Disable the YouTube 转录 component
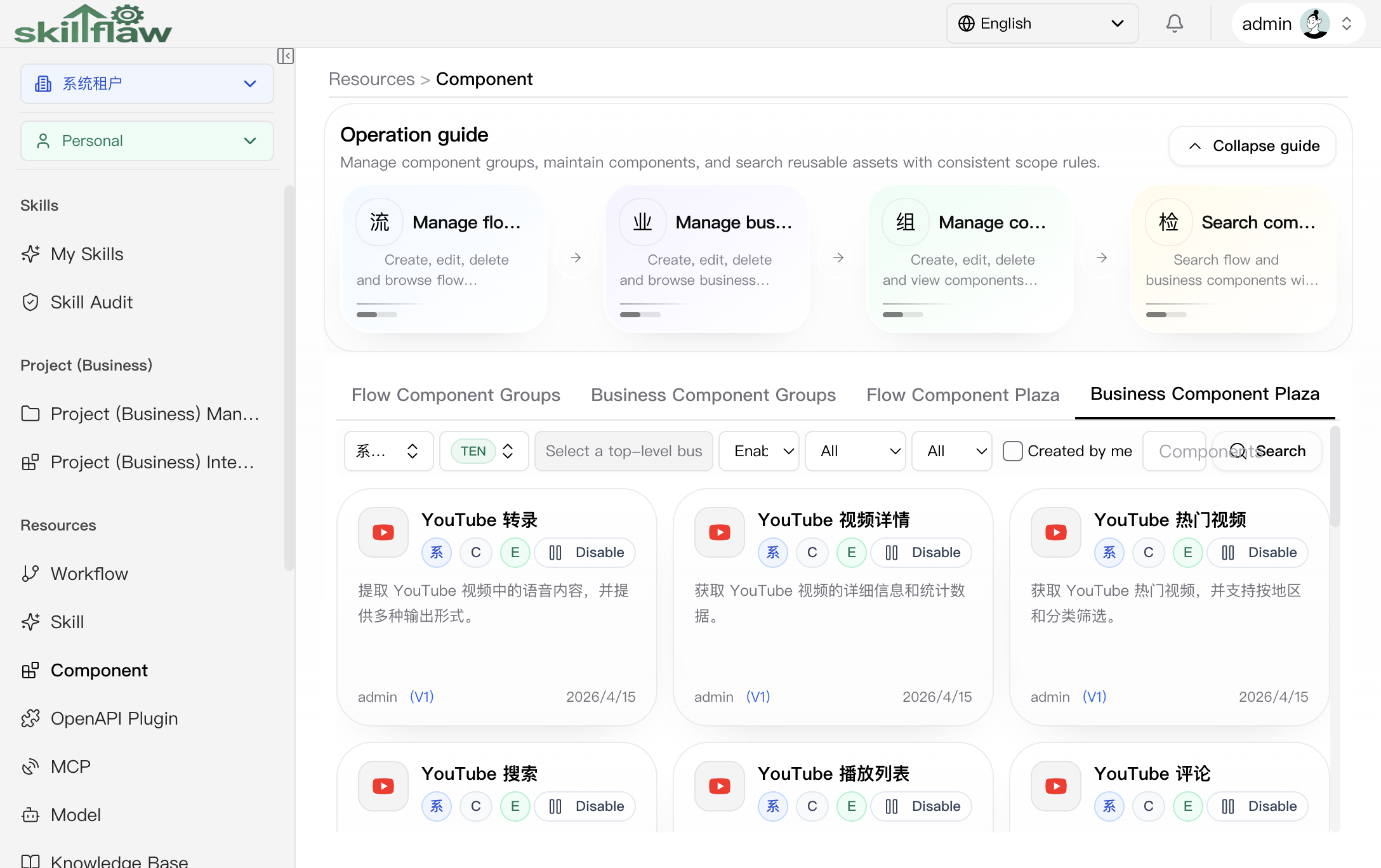The width and height of the screenshot is (1381, 868). 585,553
